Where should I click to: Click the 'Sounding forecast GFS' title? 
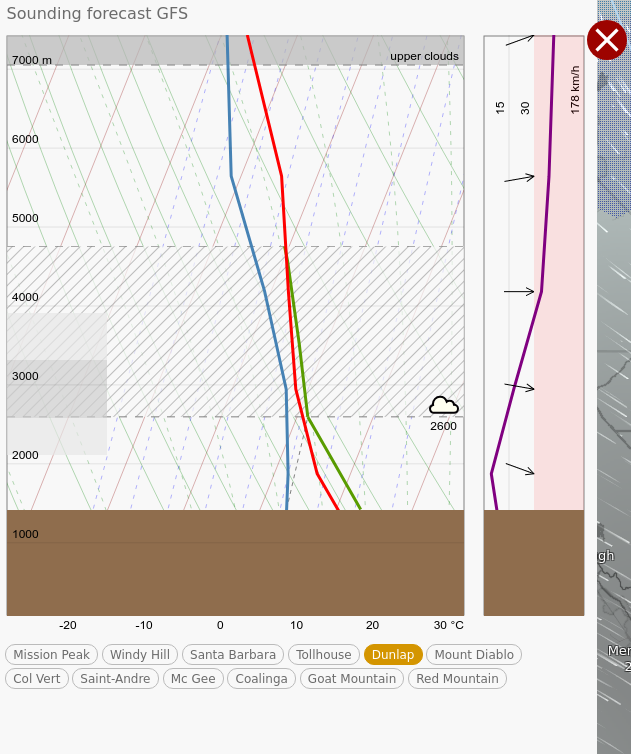pos(97,13)
